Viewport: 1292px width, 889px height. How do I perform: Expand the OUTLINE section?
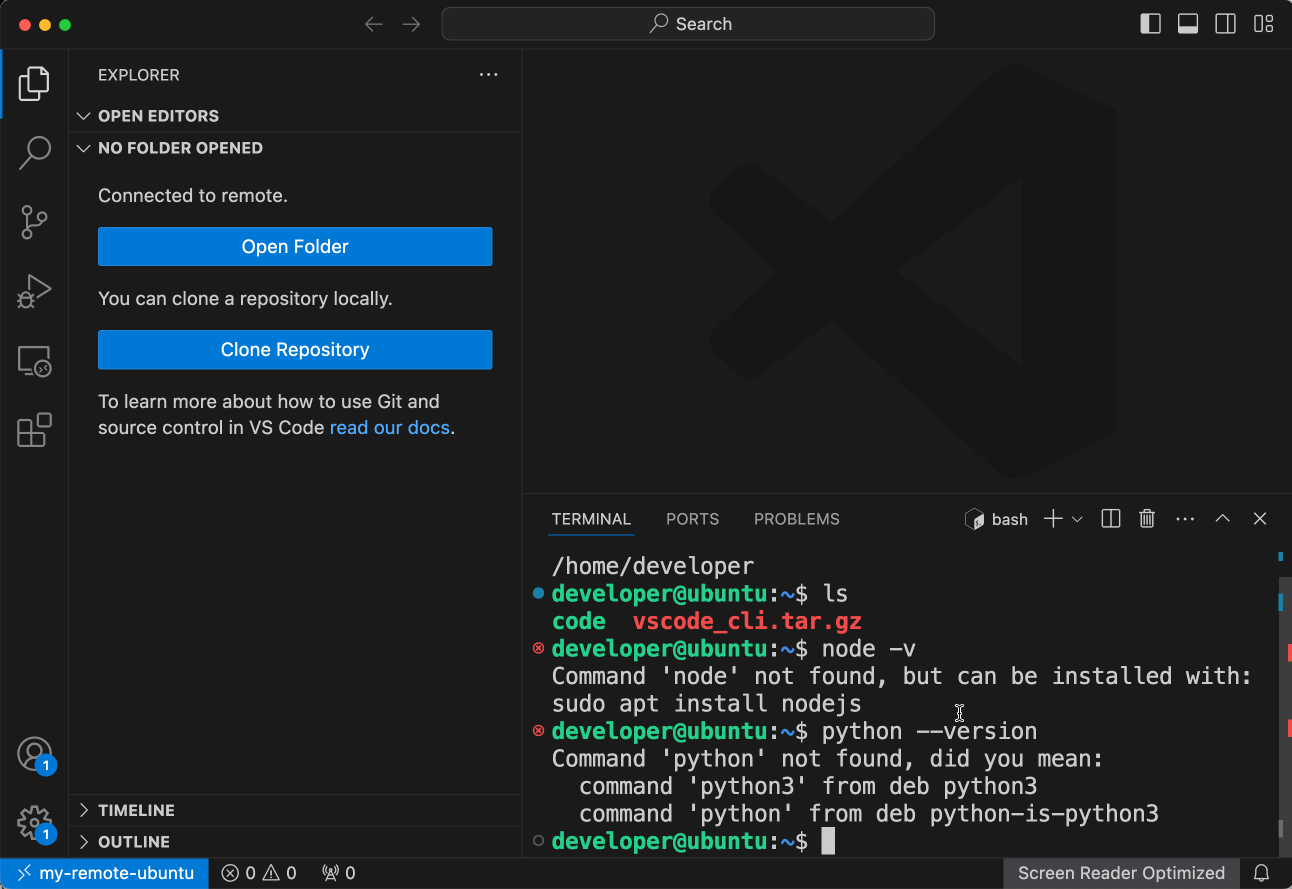click(296, 842)
